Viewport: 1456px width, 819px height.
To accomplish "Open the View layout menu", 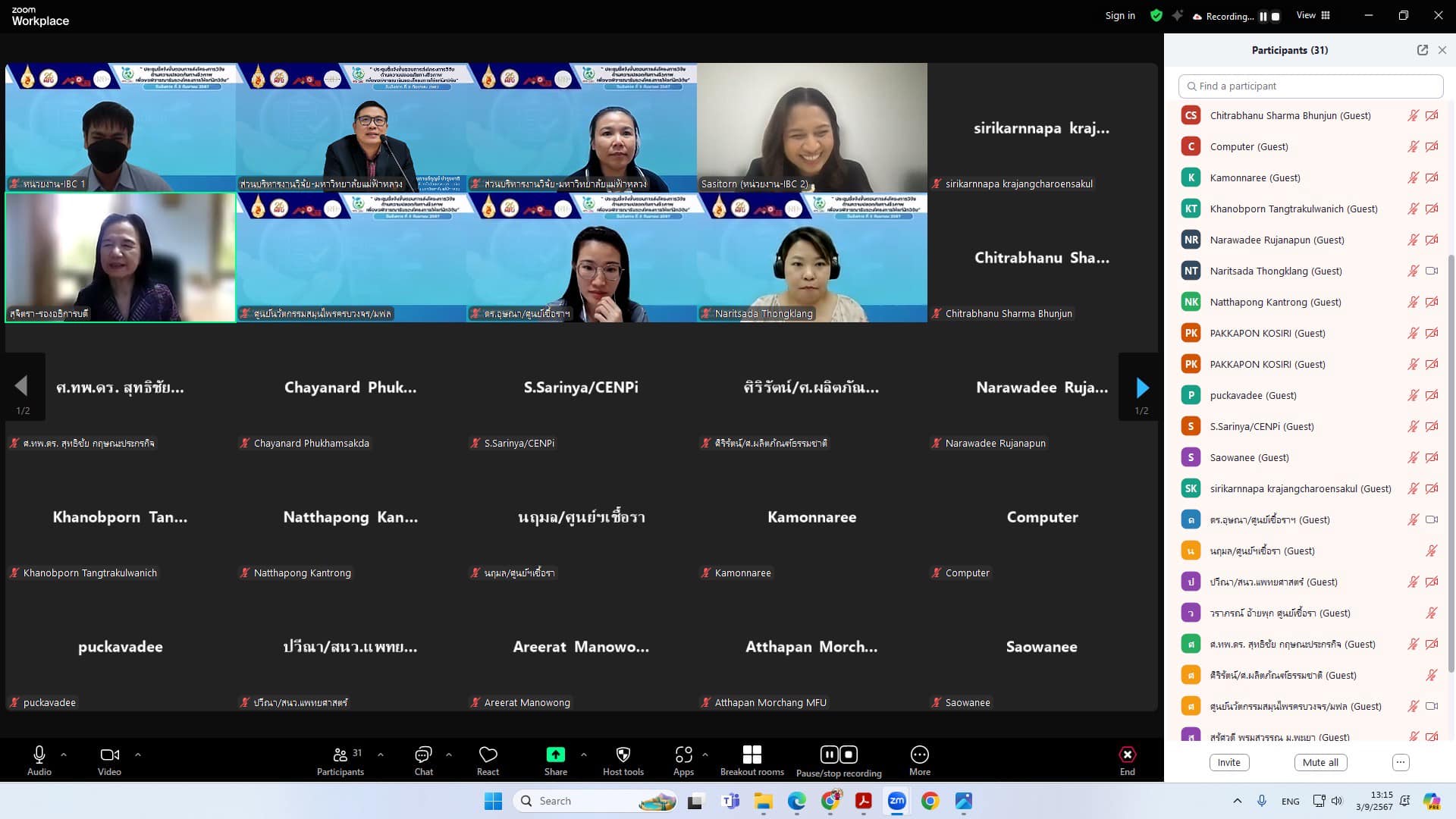I will pyautogui.click(x=1313, y=15).
